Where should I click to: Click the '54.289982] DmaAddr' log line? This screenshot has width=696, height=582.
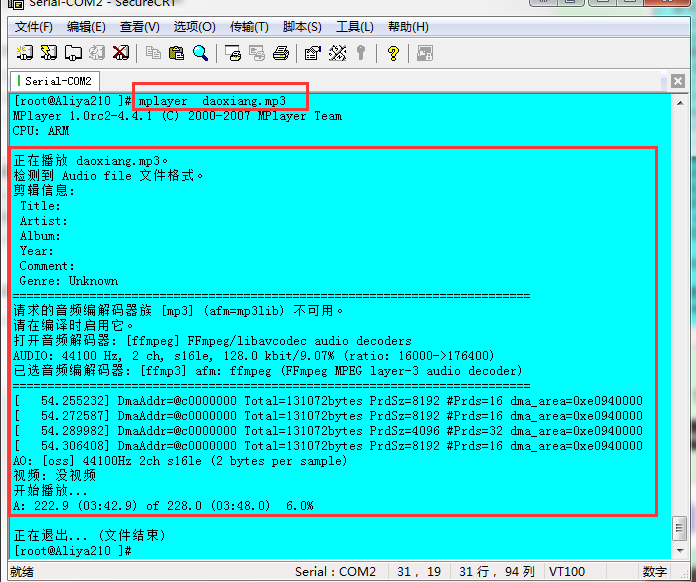[328, 431]
